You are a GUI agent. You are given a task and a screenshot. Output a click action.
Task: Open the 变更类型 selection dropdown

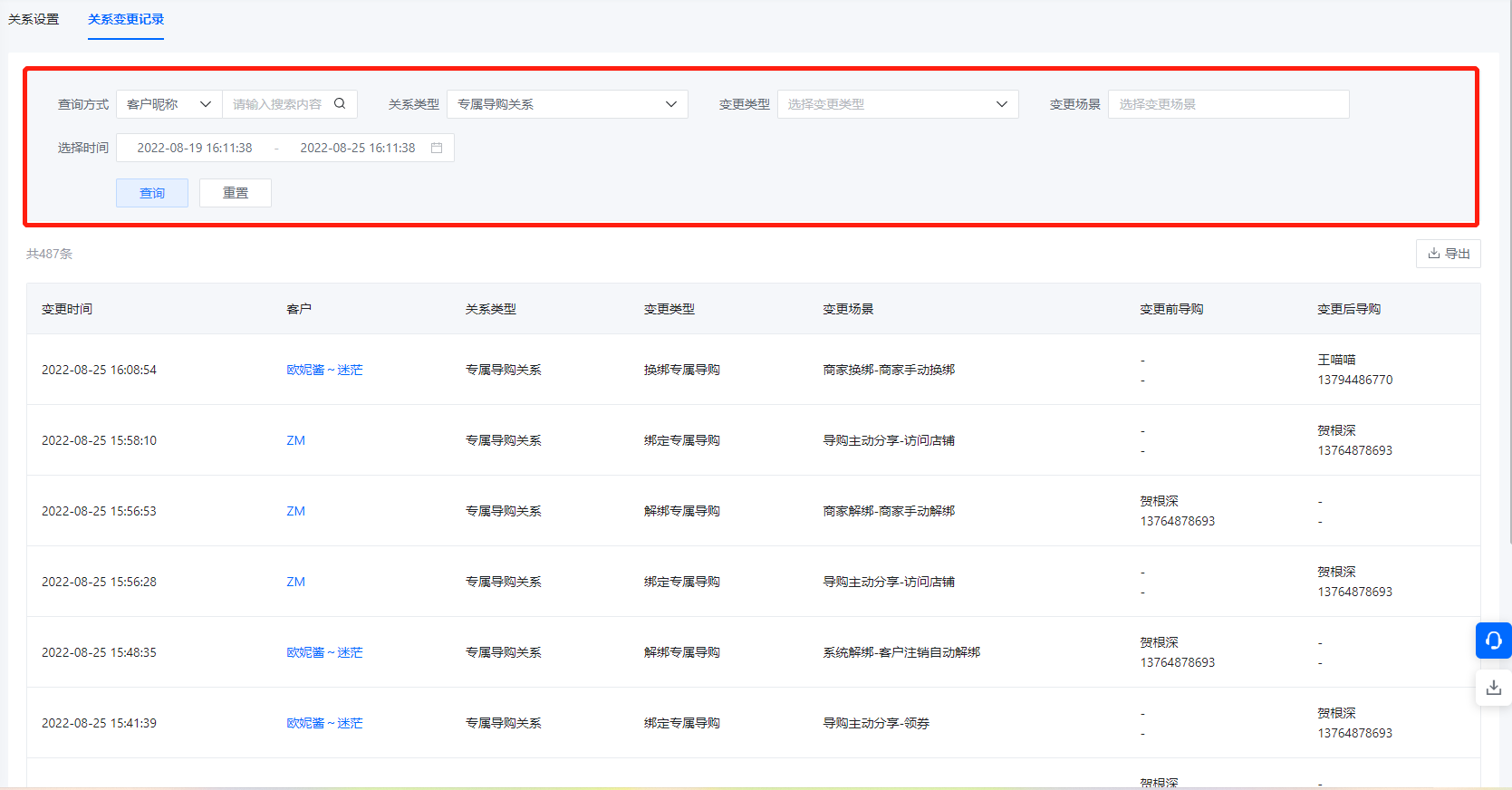(897, 104)
